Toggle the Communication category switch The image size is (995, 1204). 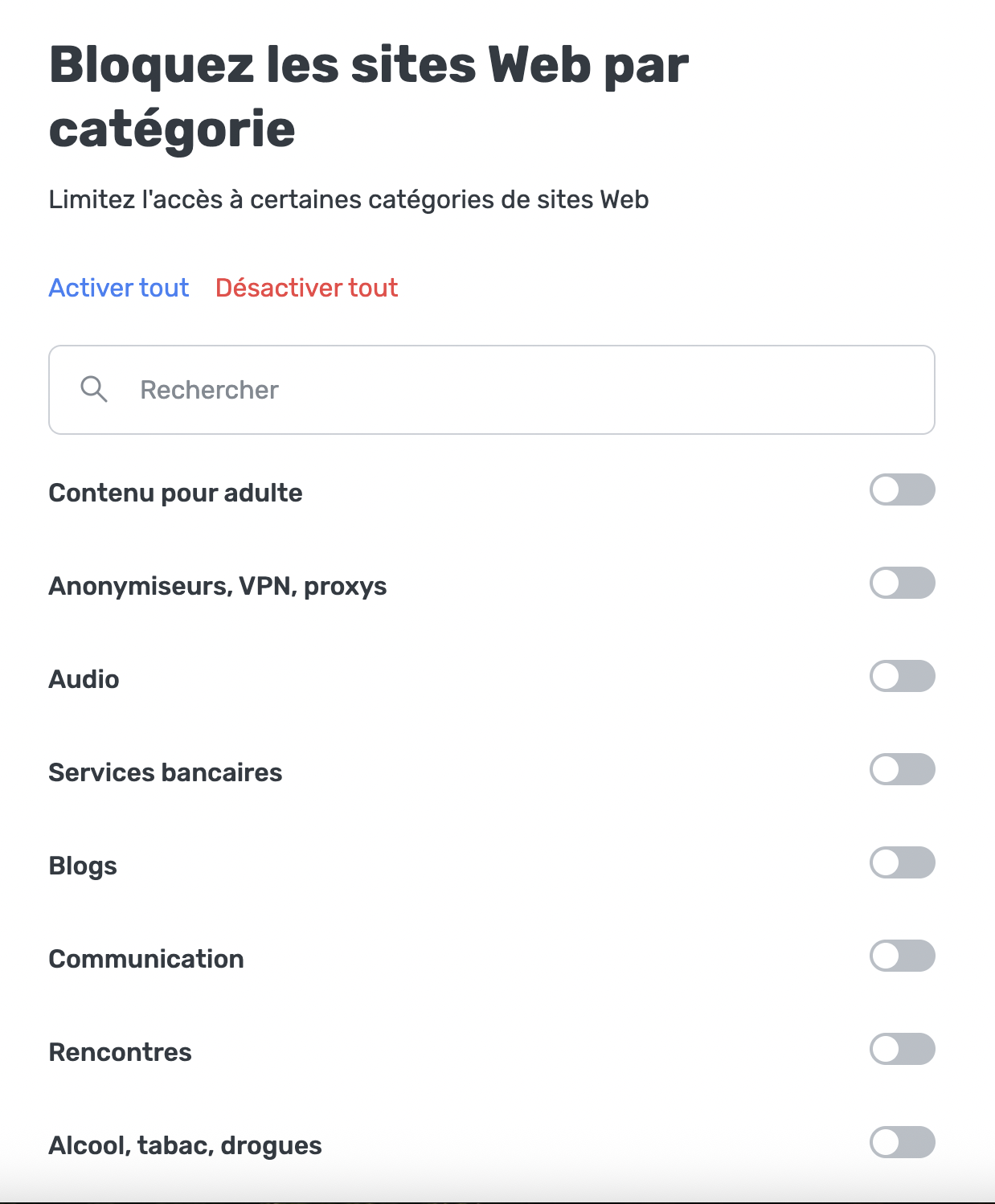[902, 956]
